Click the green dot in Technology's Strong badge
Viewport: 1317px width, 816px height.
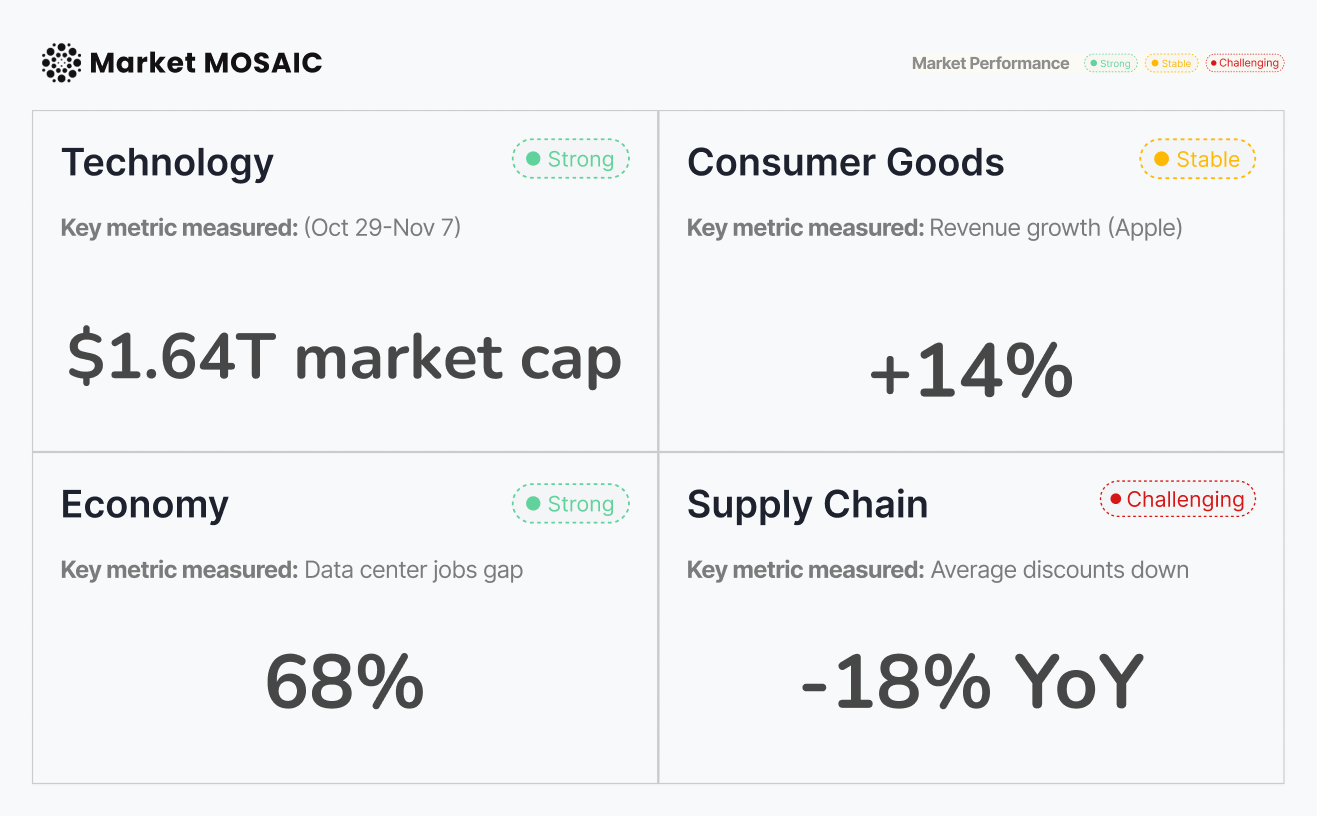pyautogui.click(x=533, y=159)
